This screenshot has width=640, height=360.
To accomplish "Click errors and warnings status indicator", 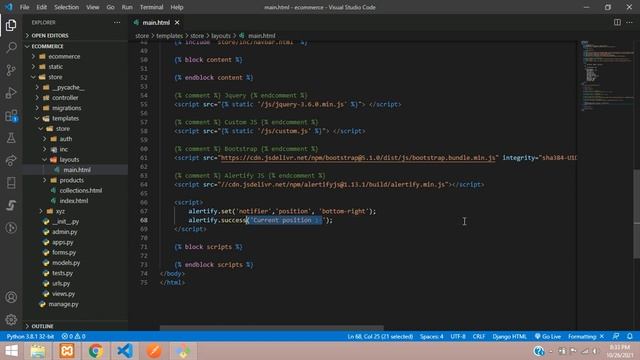I will [x=73, y=336].
